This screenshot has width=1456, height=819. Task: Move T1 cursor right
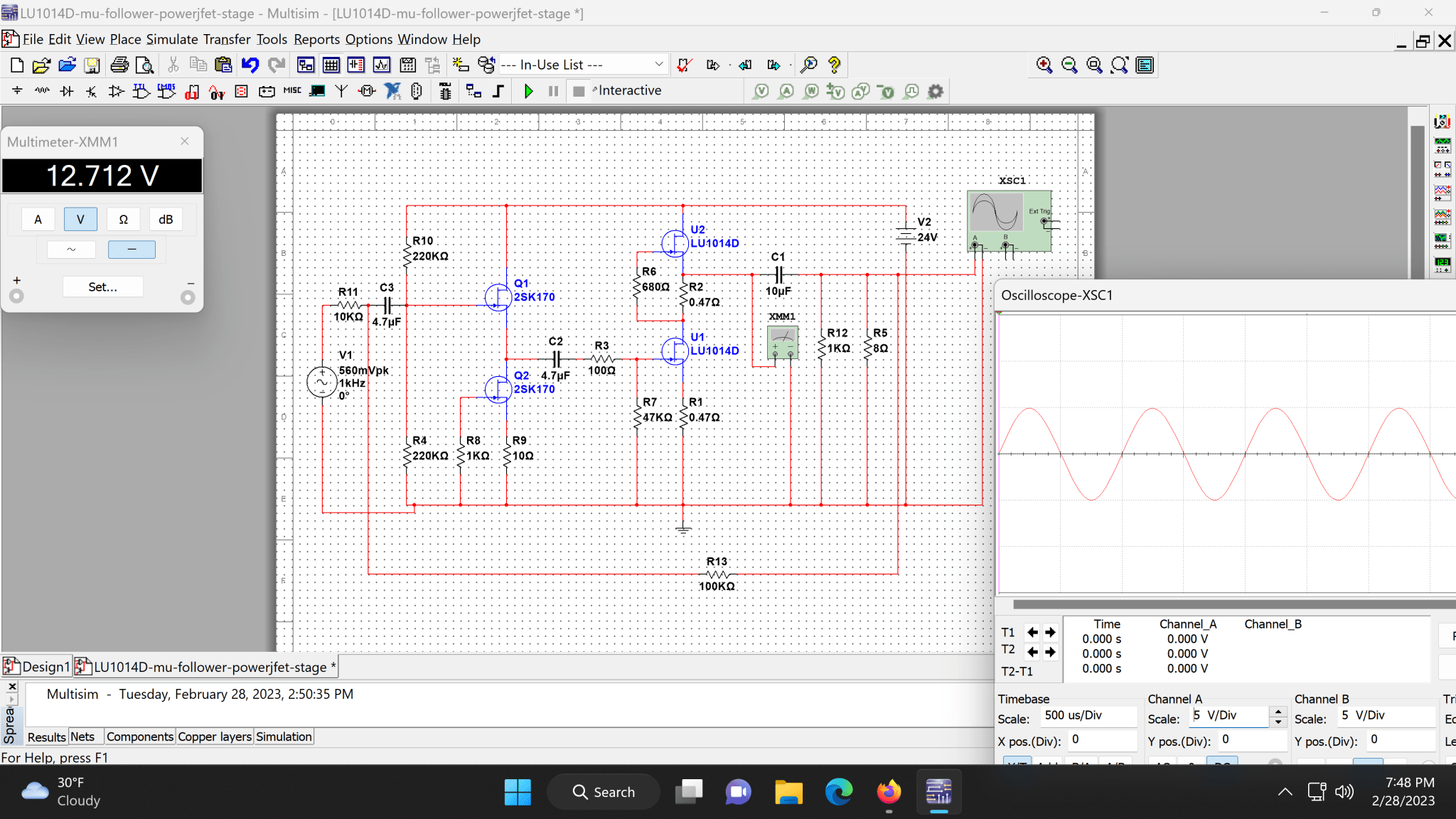coord(1050,632)
